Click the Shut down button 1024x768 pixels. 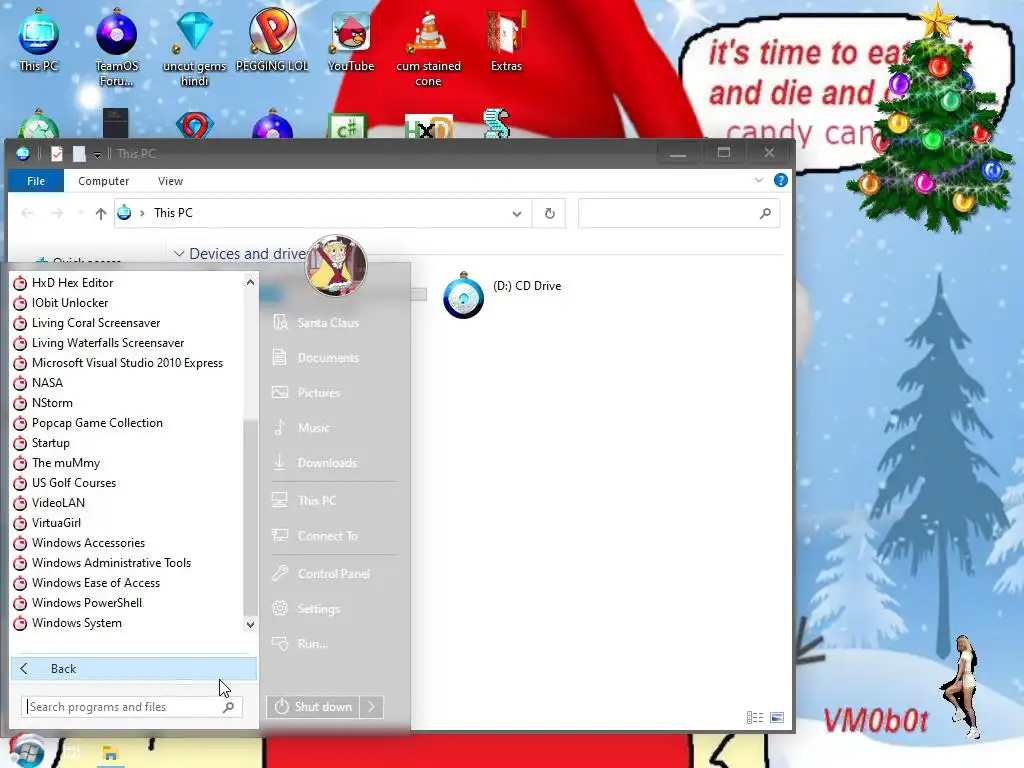tap(313, 707)
